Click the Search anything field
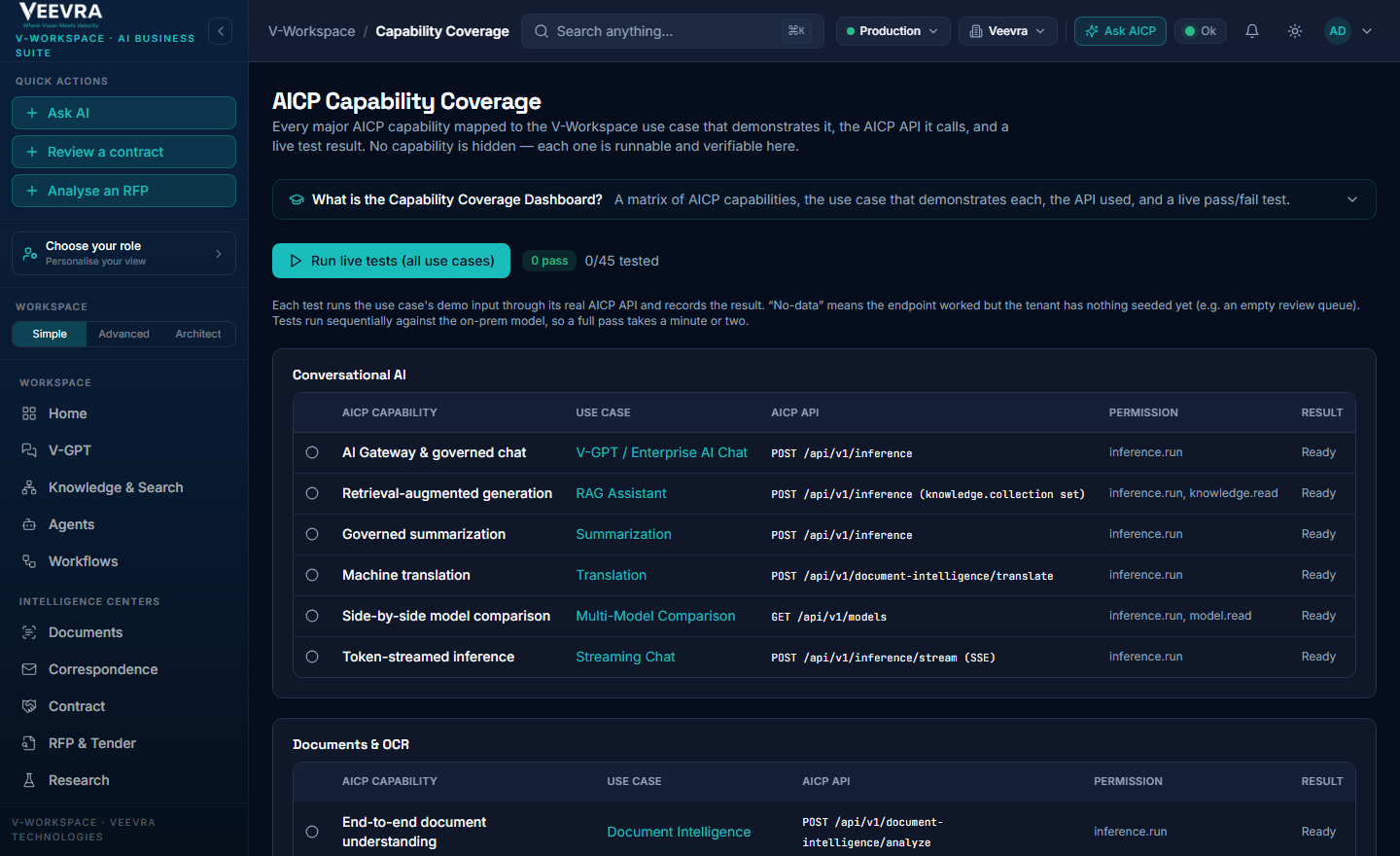The width and height of the screenshot is (1400, 856). 673,31
